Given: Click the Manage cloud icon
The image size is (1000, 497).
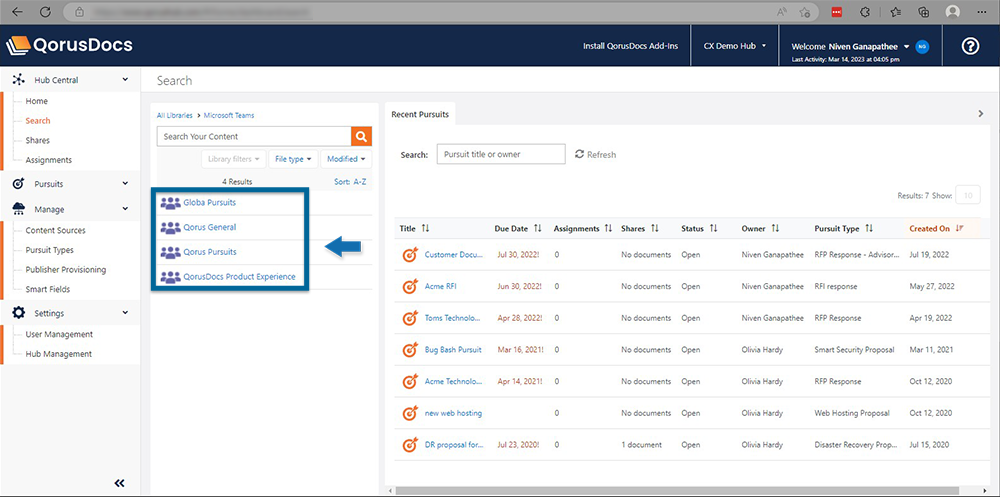Looking at the screenshot, I should click(x=18, y=209).
